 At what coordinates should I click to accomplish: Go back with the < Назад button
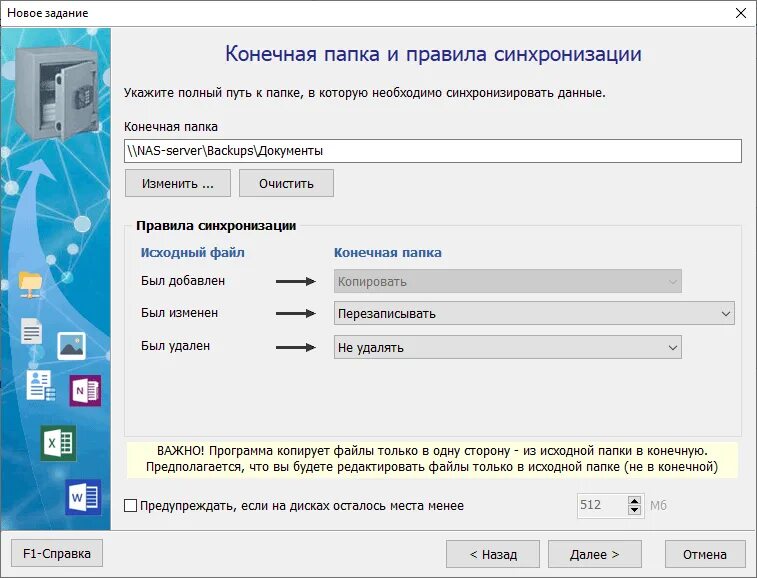coord(493,554)
